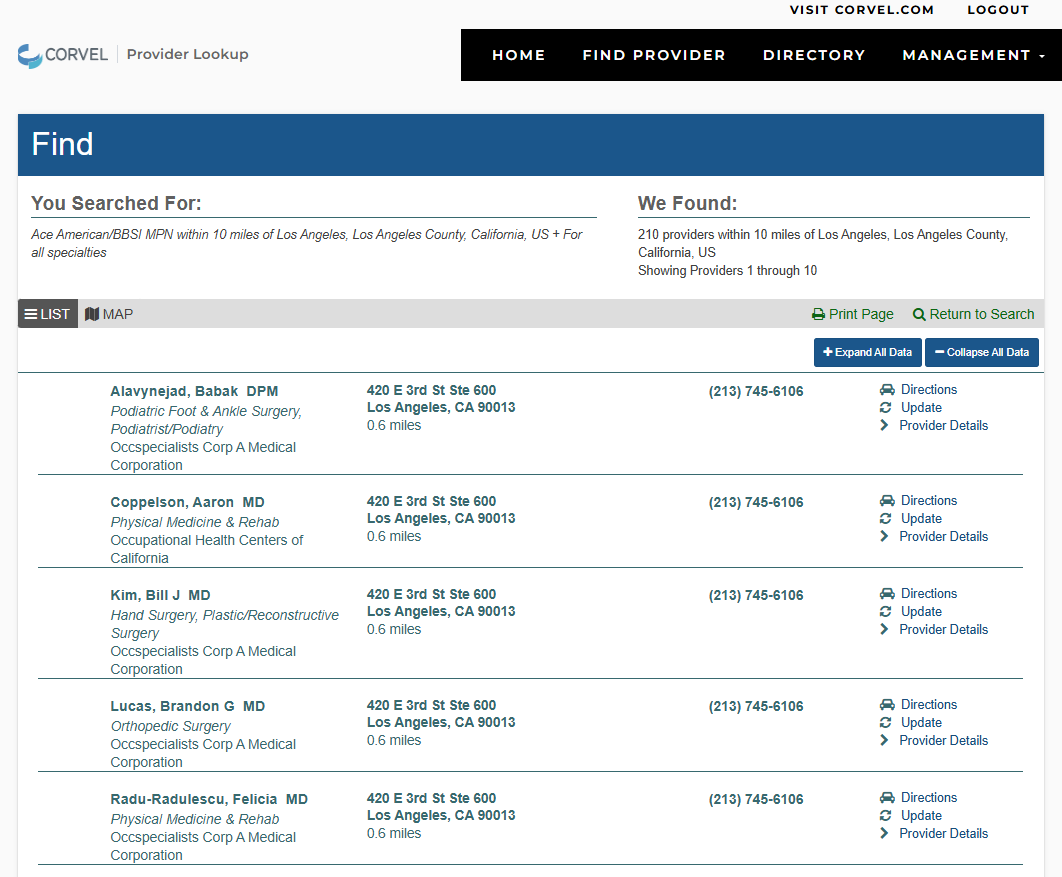1062x877 pixels.
Task: Switch to MAP view
Action: tap(109, 314)
